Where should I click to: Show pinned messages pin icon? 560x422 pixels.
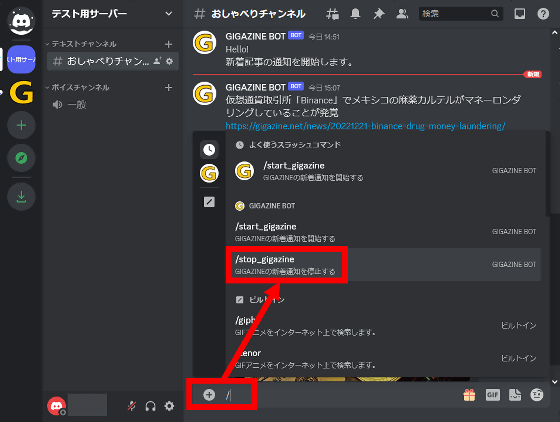[379, 14]
